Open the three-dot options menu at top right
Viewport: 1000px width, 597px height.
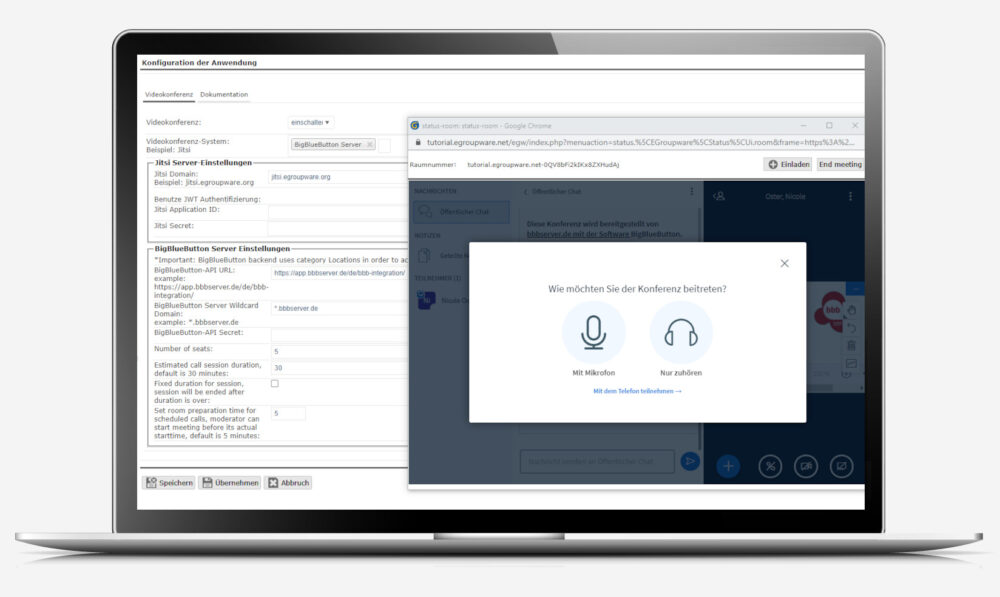(850, 196)
